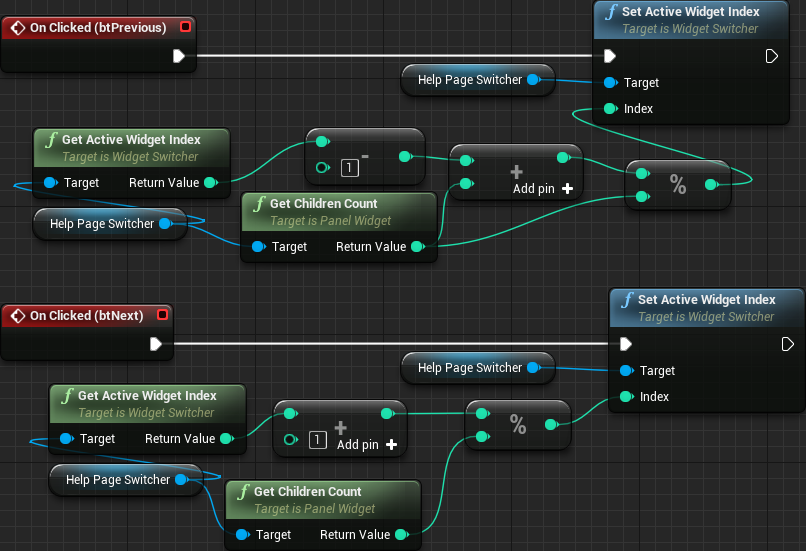Click Target pin of top Set Active Widget Index
This screenshot has width=806, height=551.
(610, 82)
